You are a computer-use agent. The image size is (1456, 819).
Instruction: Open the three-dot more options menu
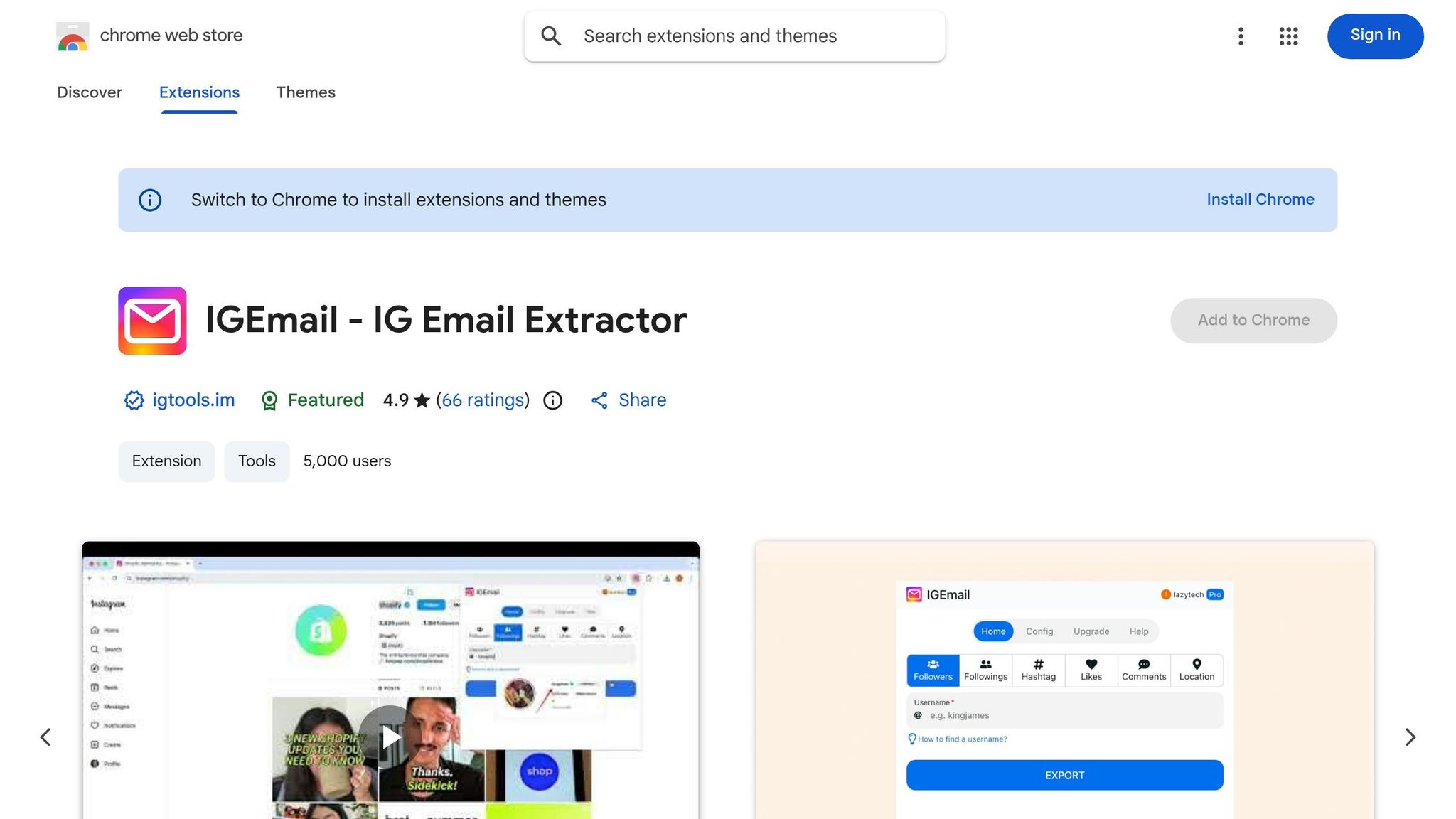tap(1241, 36)
